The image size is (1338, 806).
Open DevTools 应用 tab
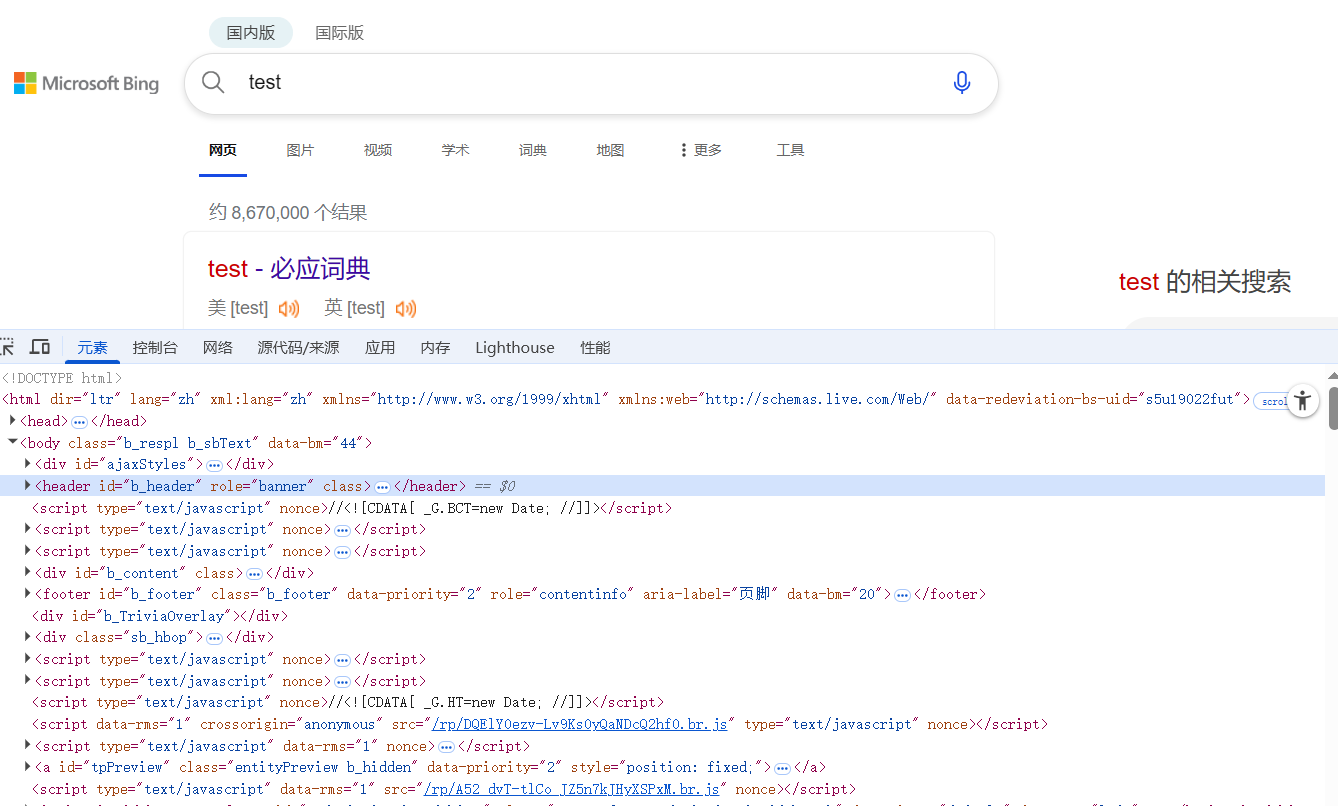[380, 347]
